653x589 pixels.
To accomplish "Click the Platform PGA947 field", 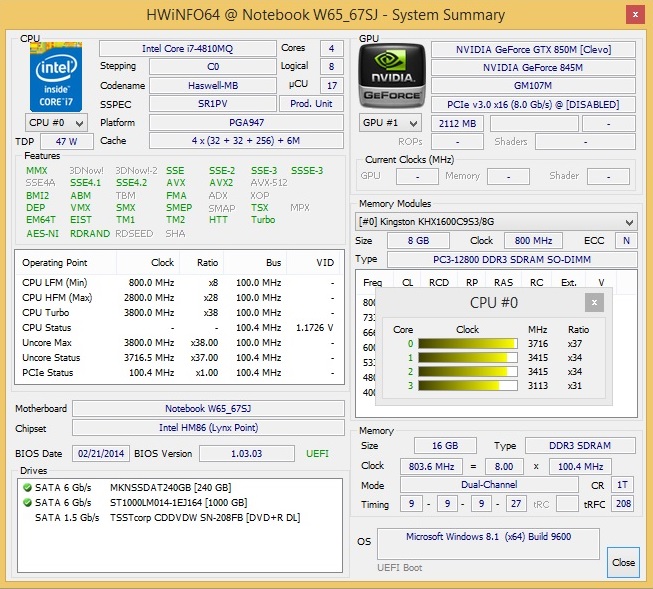I will point(247,122).
